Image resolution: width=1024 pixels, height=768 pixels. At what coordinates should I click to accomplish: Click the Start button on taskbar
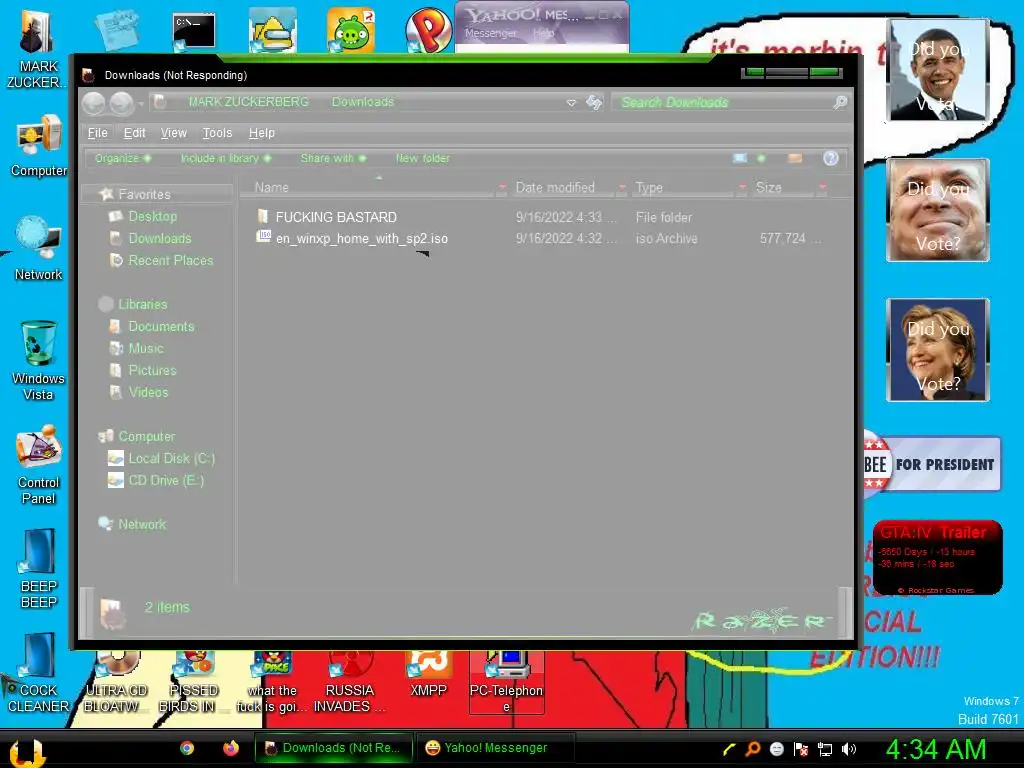27,752
